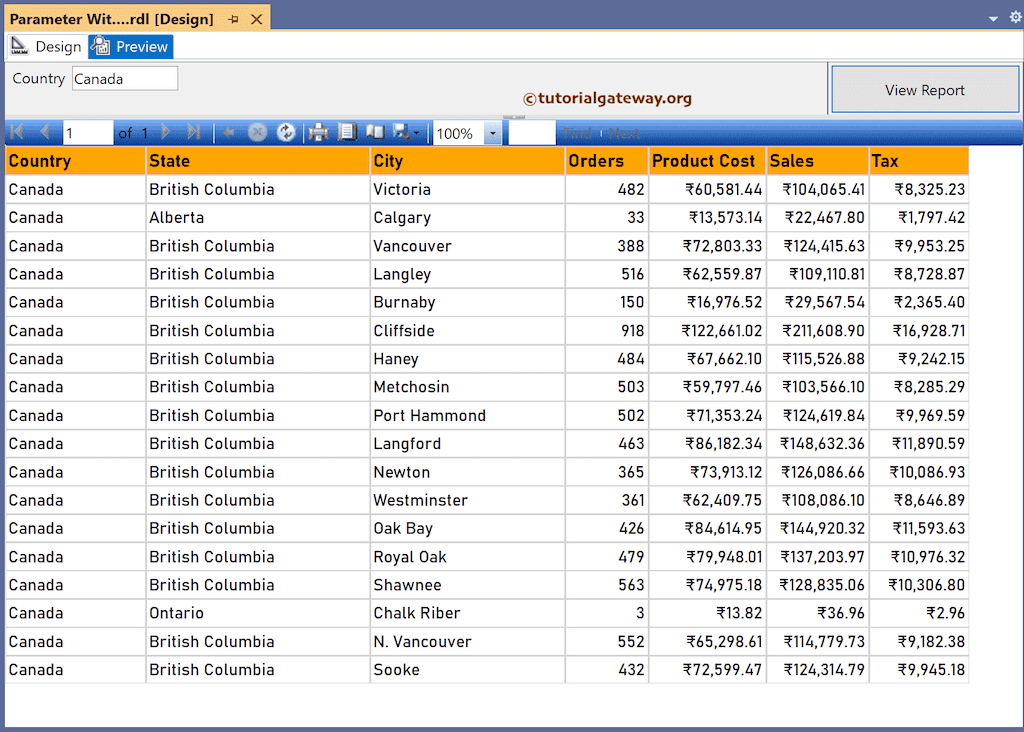Image resolution: width=1024 pixels, height=732 pixels.
Task: Click the Find link in toolbar
Action: 577,133
